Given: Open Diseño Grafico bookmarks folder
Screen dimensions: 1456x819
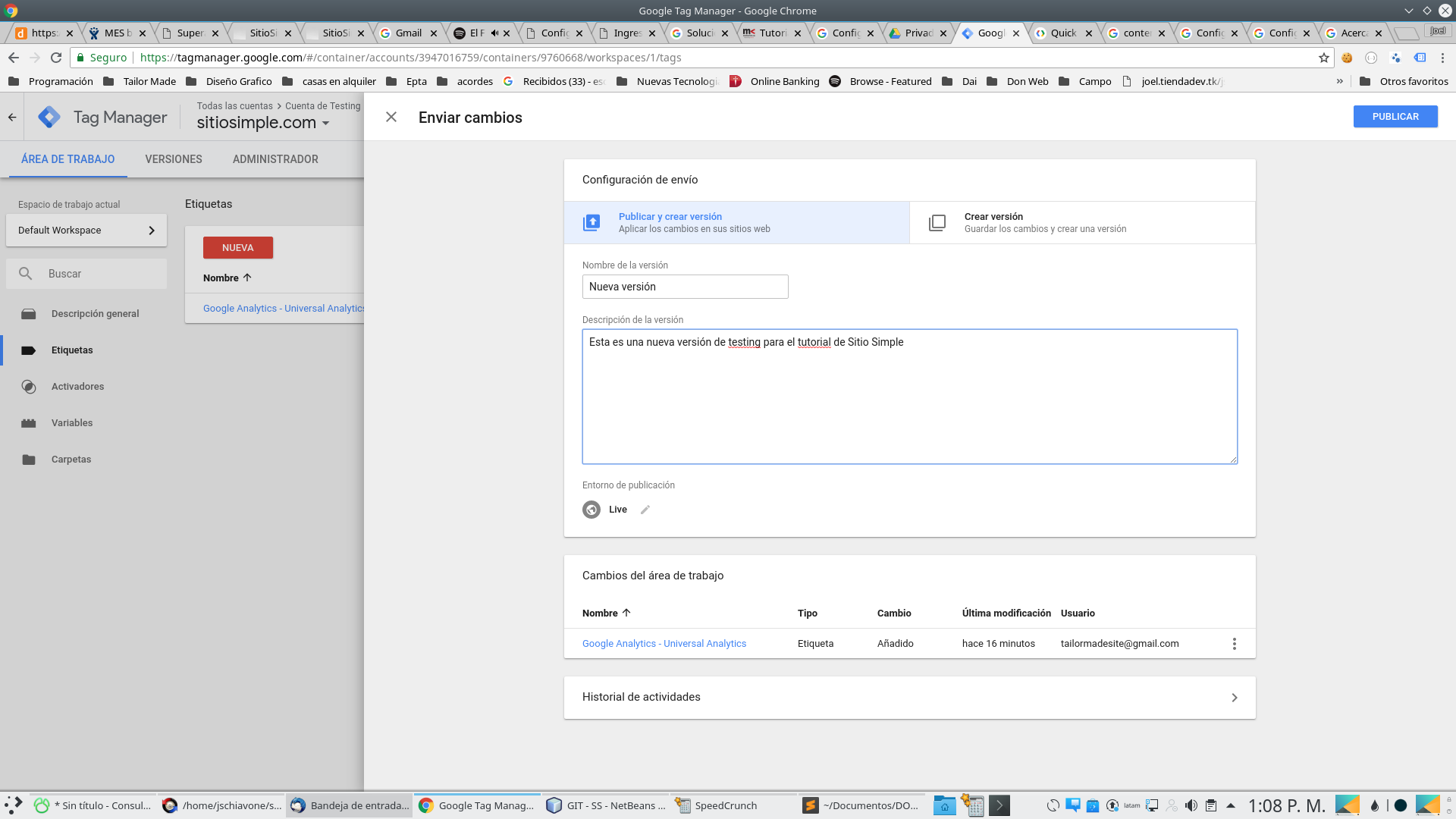Looking at the screenshot, I should pos(228,81).
